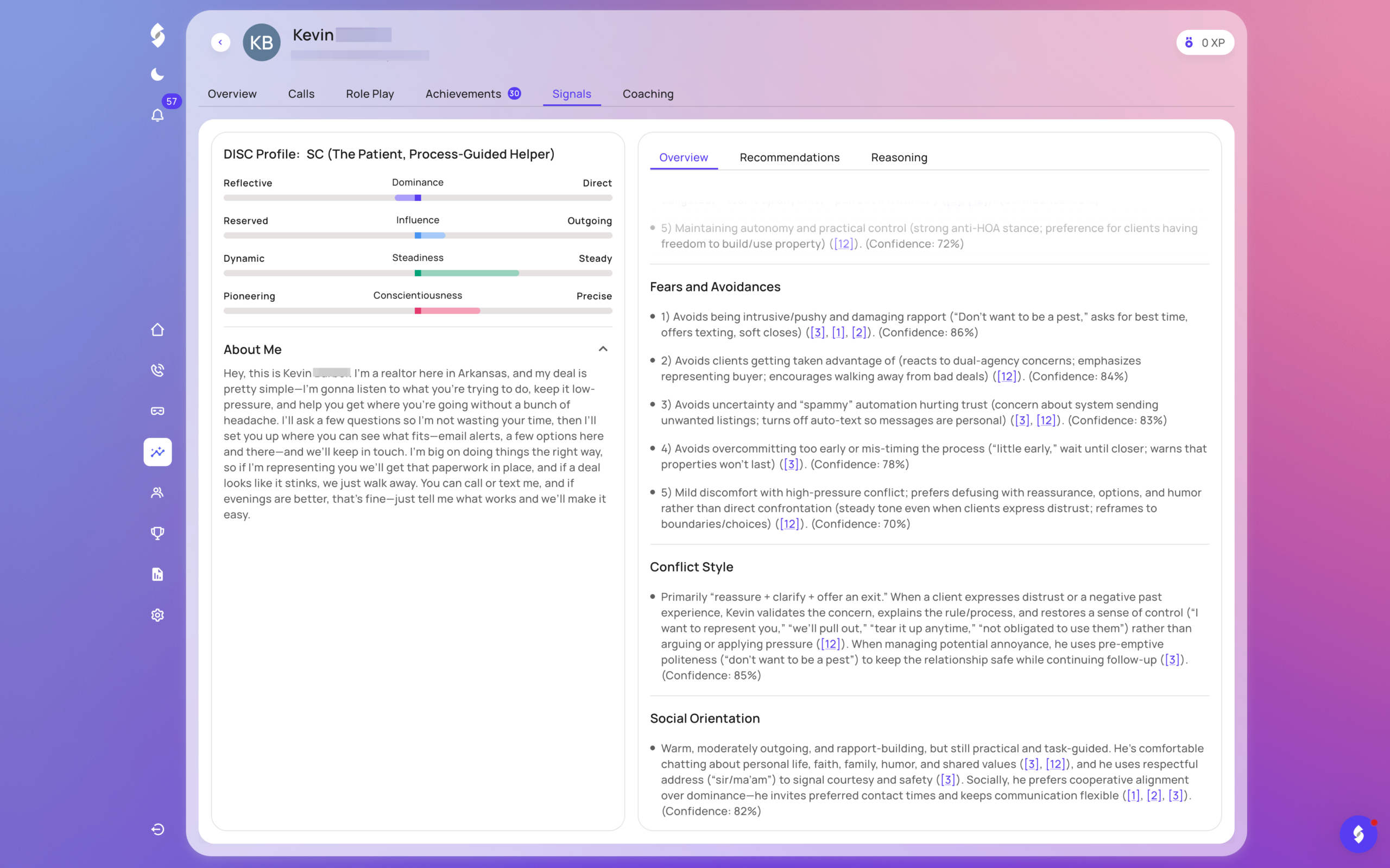1390x868 pixels.
Task: Click the Steadiness slider bar
Action: (x=418, y=273)
